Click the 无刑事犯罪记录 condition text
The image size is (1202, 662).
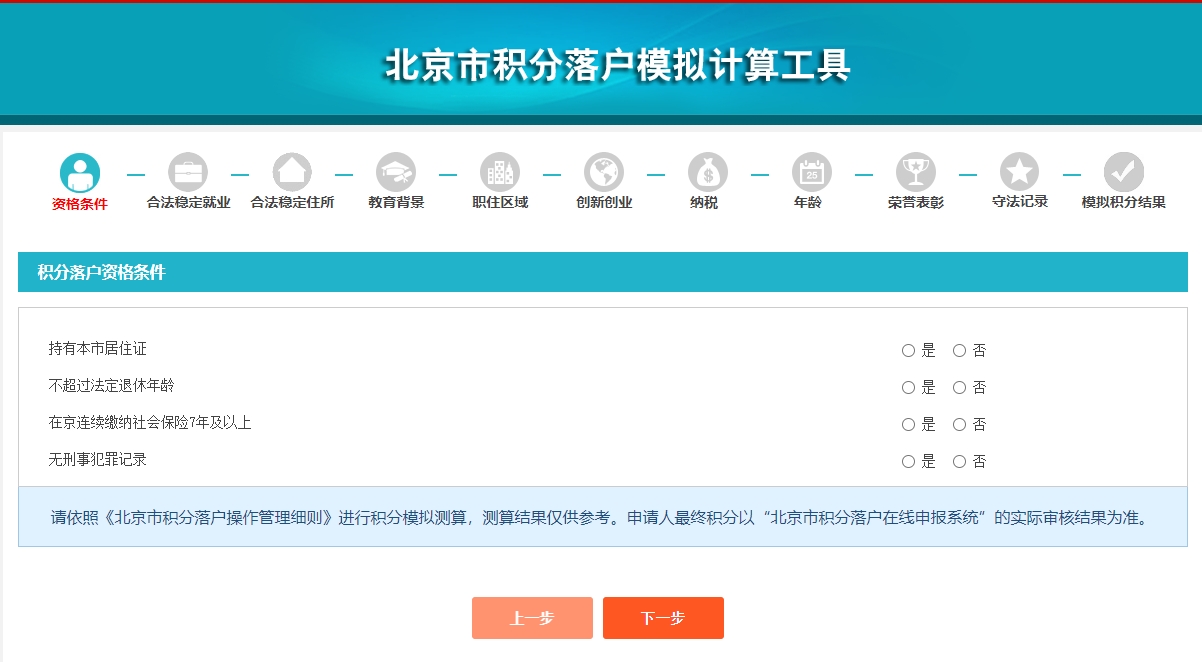click(x=98, y=460)
